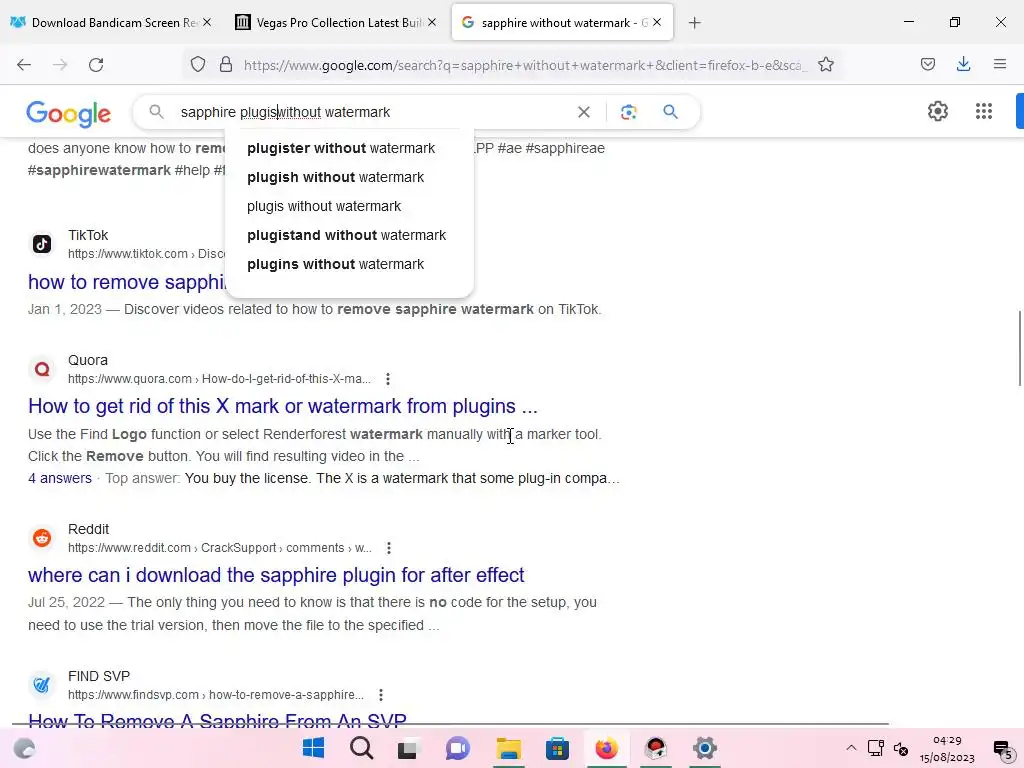Bookmark this page with the star icon

(x=826, y=65)
